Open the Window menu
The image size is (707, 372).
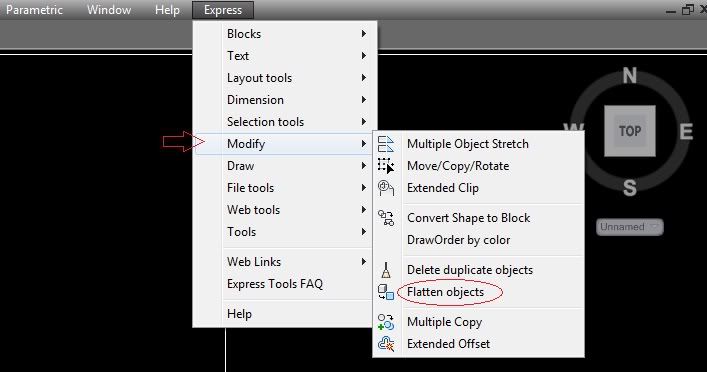coord(109,10)
